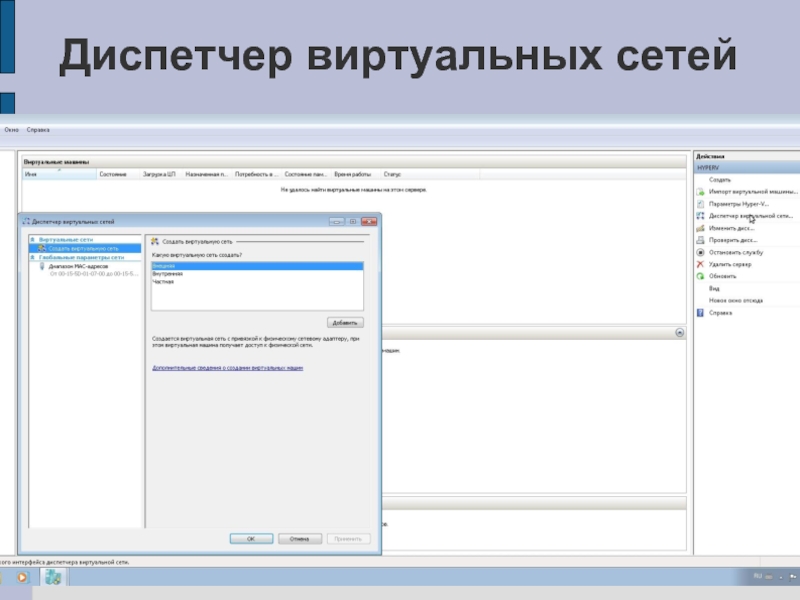800x600 pixels.
Task: Select Частная network type
Action: tap(257, 282)
